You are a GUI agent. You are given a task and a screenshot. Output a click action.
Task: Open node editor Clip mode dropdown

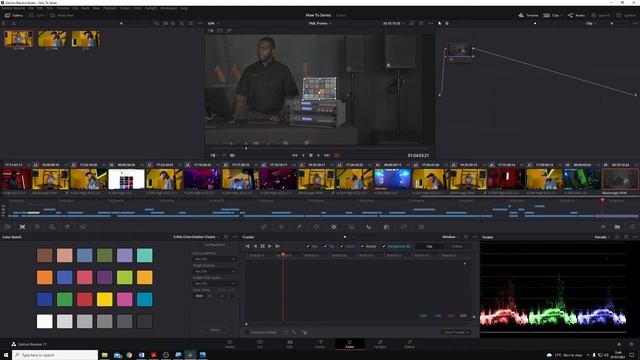point(591,23)
